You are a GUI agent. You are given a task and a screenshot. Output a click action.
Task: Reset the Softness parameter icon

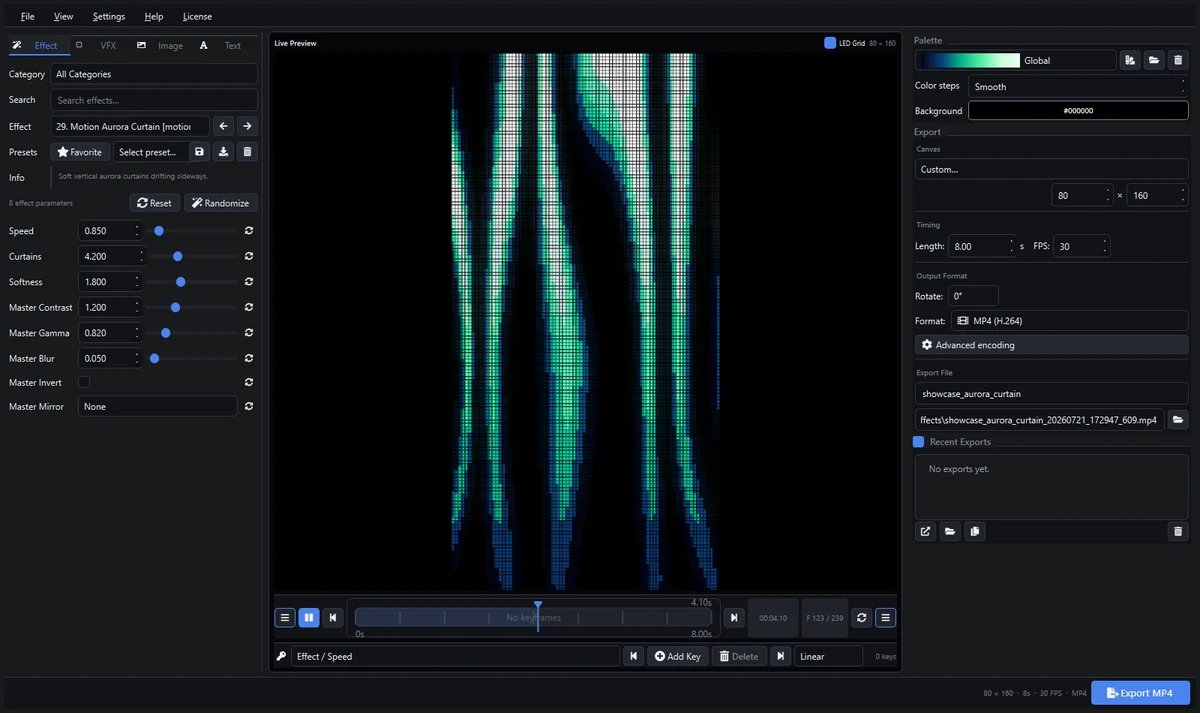(x=248, y=282)
